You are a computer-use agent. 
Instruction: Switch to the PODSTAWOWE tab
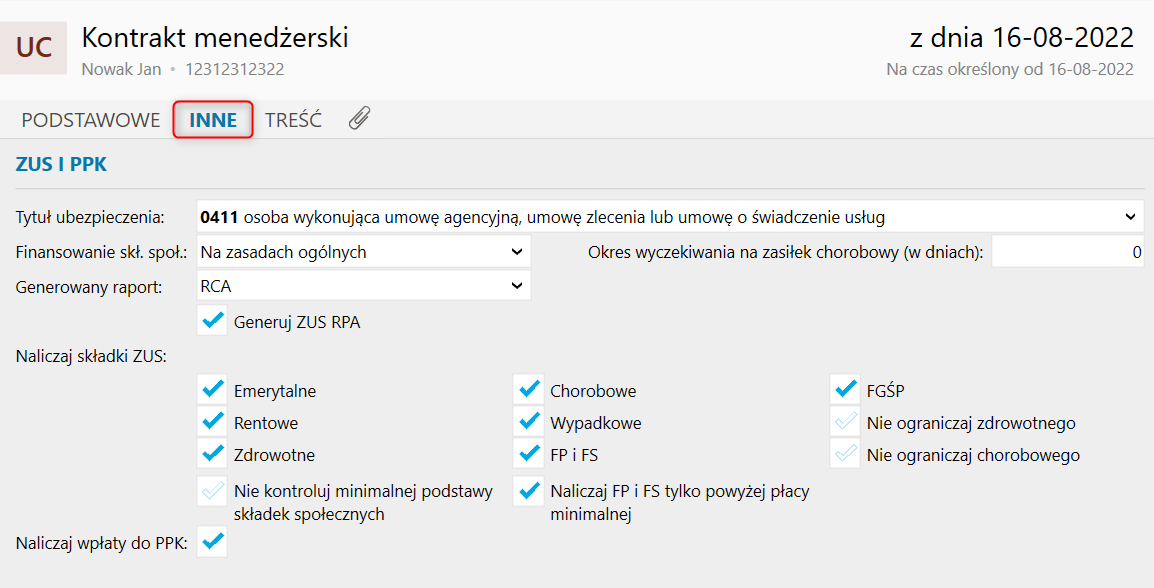[91, 120]
